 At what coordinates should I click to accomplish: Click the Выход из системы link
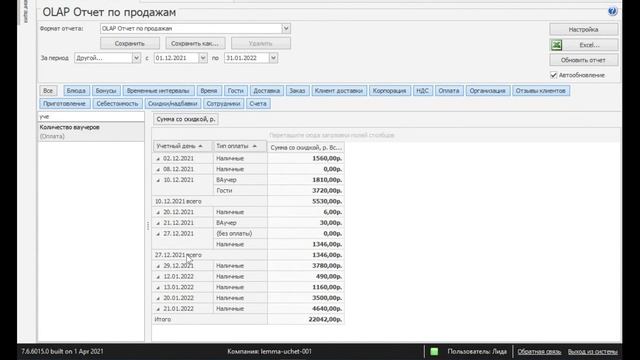click(x=593, y=351)
